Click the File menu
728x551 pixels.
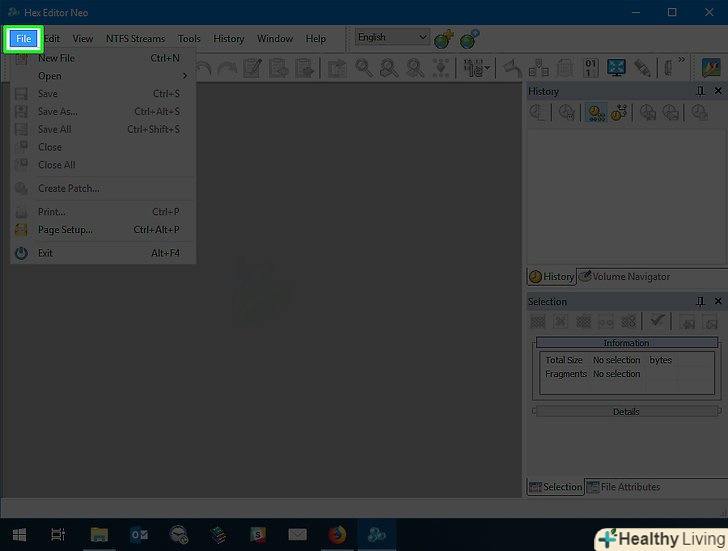click(x=24, y=39)
